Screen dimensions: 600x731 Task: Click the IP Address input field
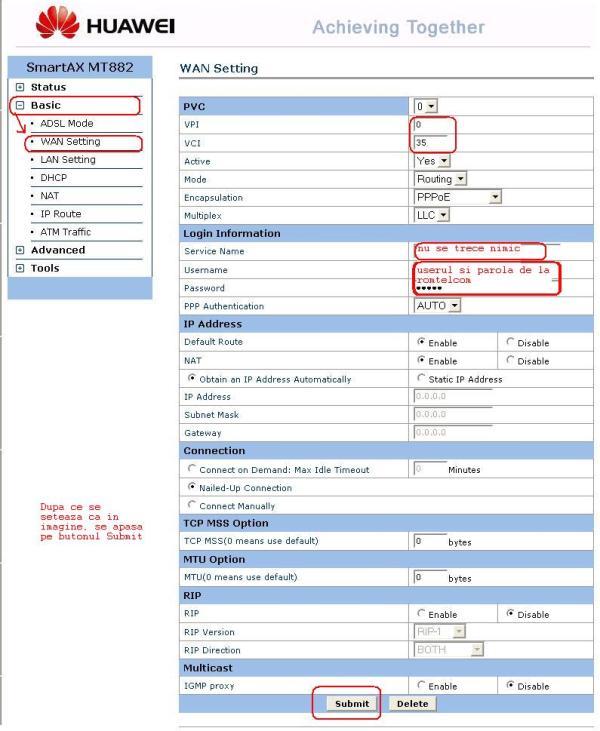click(x=453, y=396)
